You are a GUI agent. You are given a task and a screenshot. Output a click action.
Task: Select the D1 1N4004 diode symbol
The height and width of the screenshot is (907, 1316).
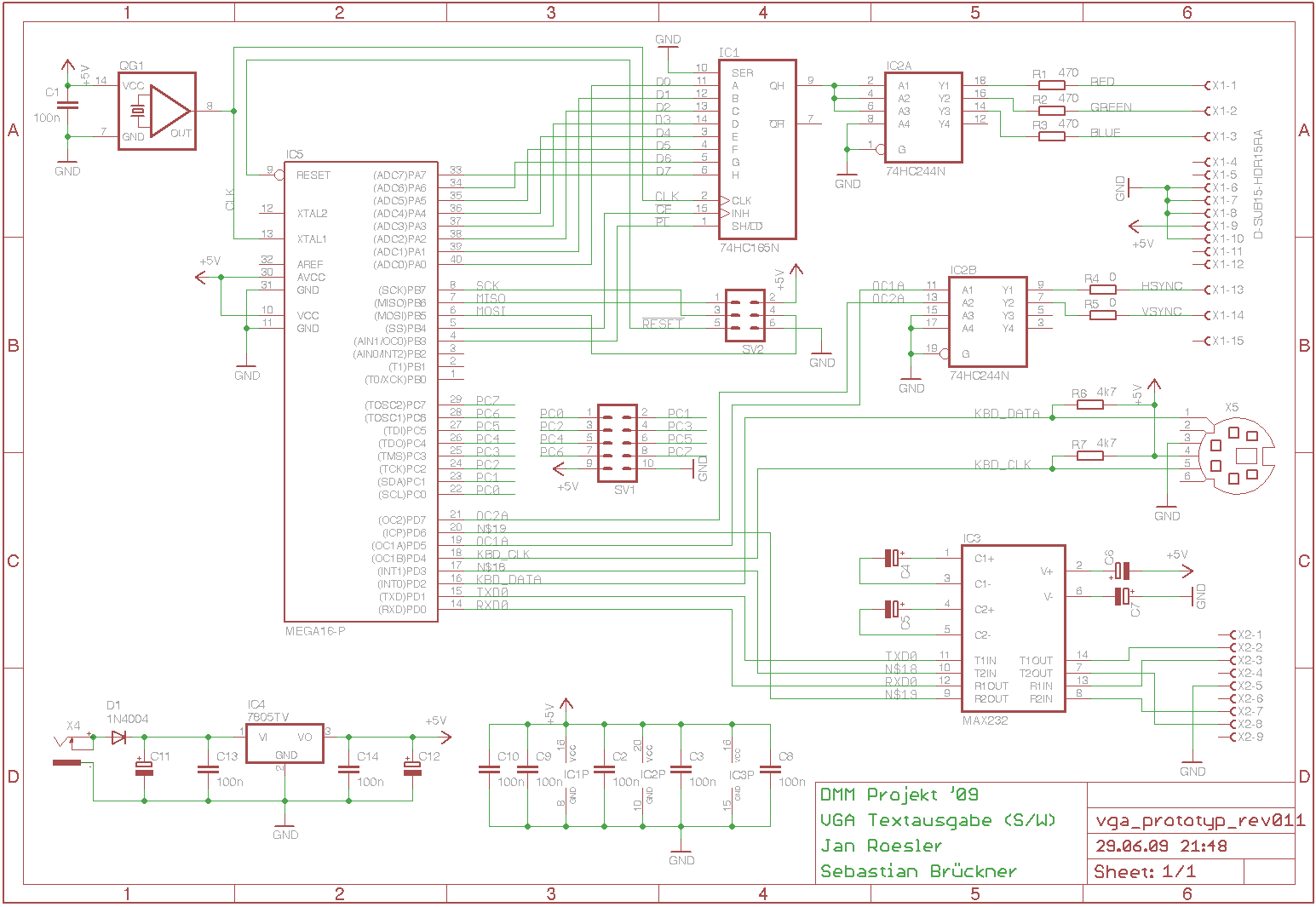click(118, 738)
